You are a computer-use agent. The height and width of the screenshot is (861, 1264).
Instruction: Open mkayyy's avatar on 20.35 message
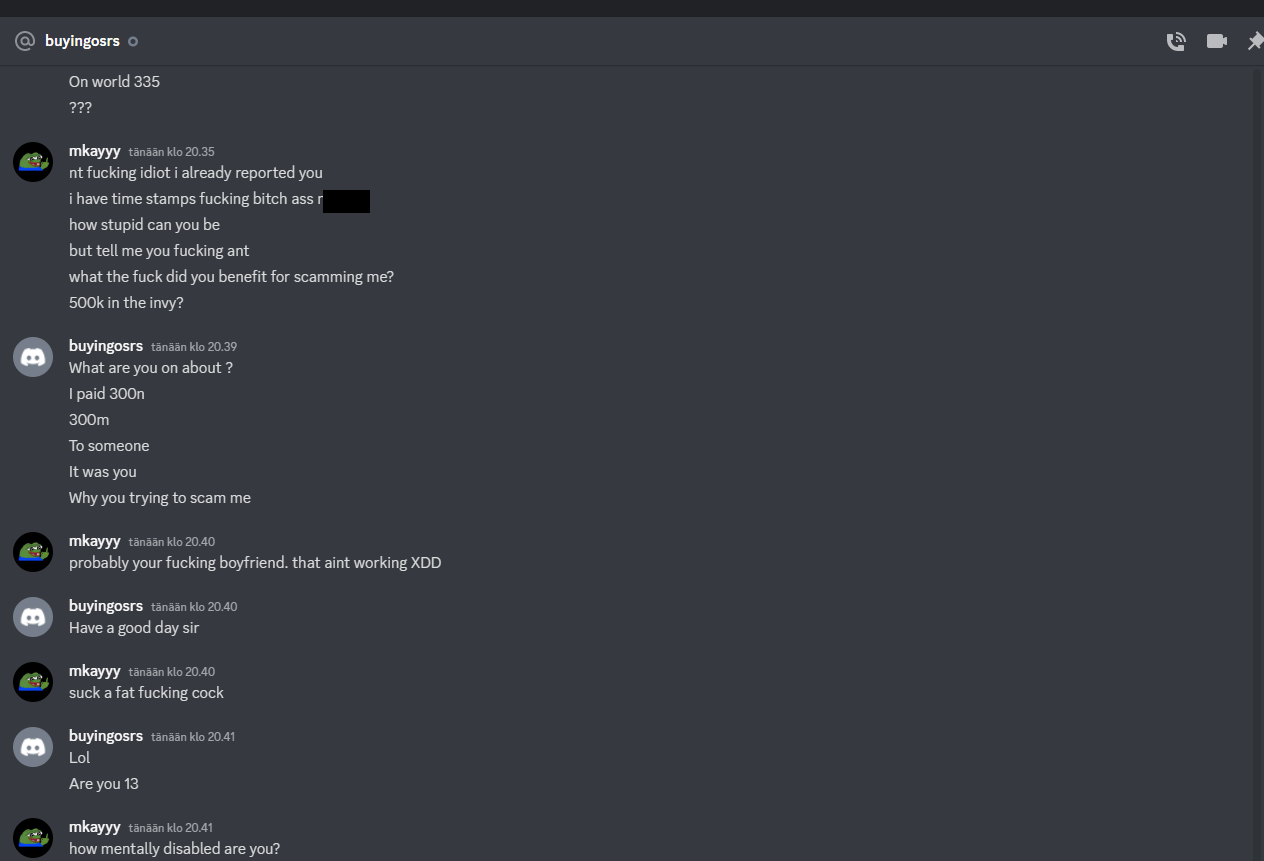point(33,162)
